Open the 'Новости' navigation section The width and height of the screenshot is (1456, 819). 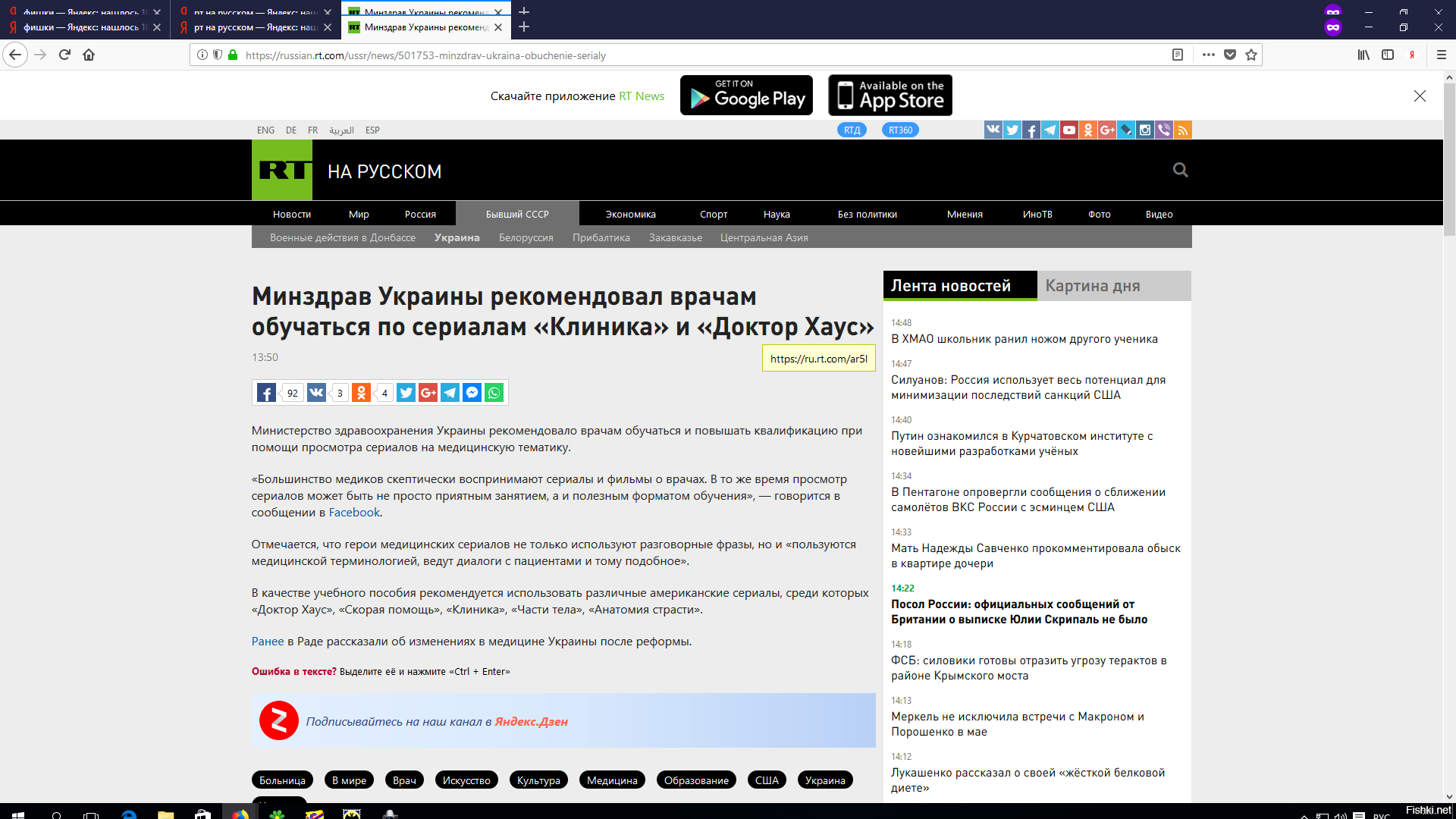tap(292, 214)
